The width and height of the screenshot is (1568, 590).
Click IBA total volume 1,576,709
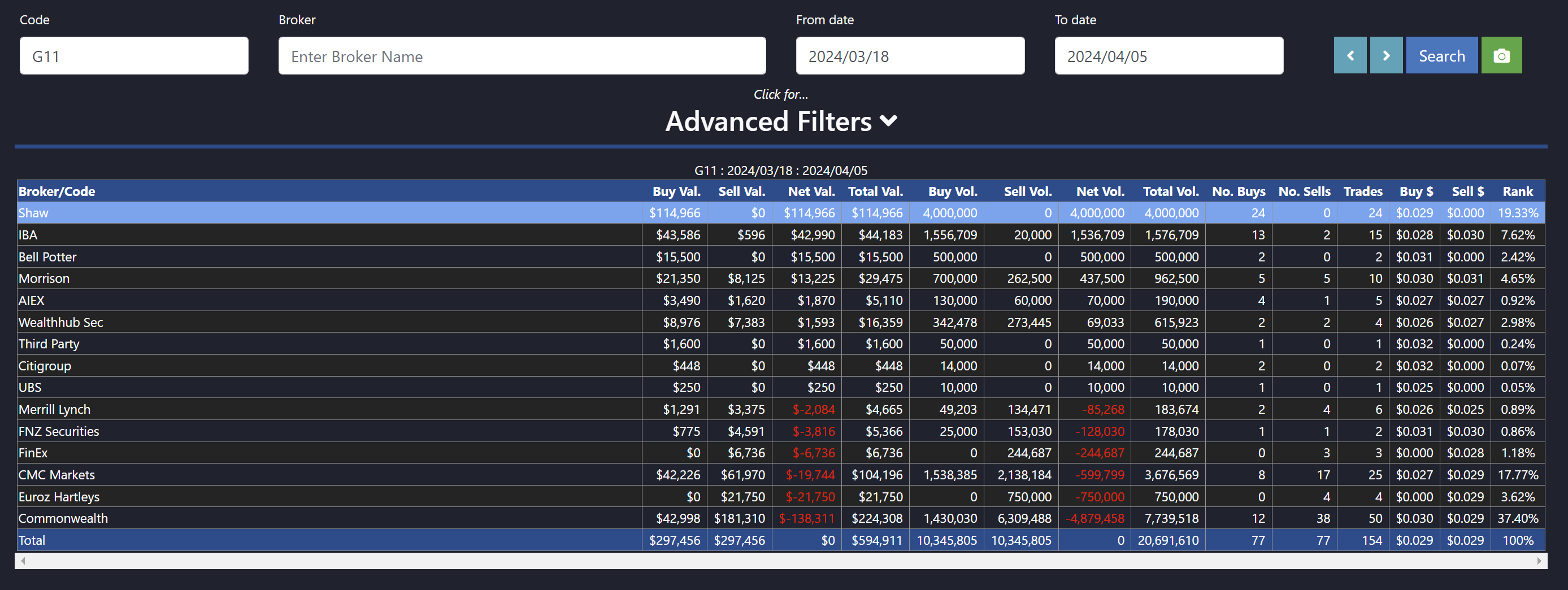(x=1172, y=235)
